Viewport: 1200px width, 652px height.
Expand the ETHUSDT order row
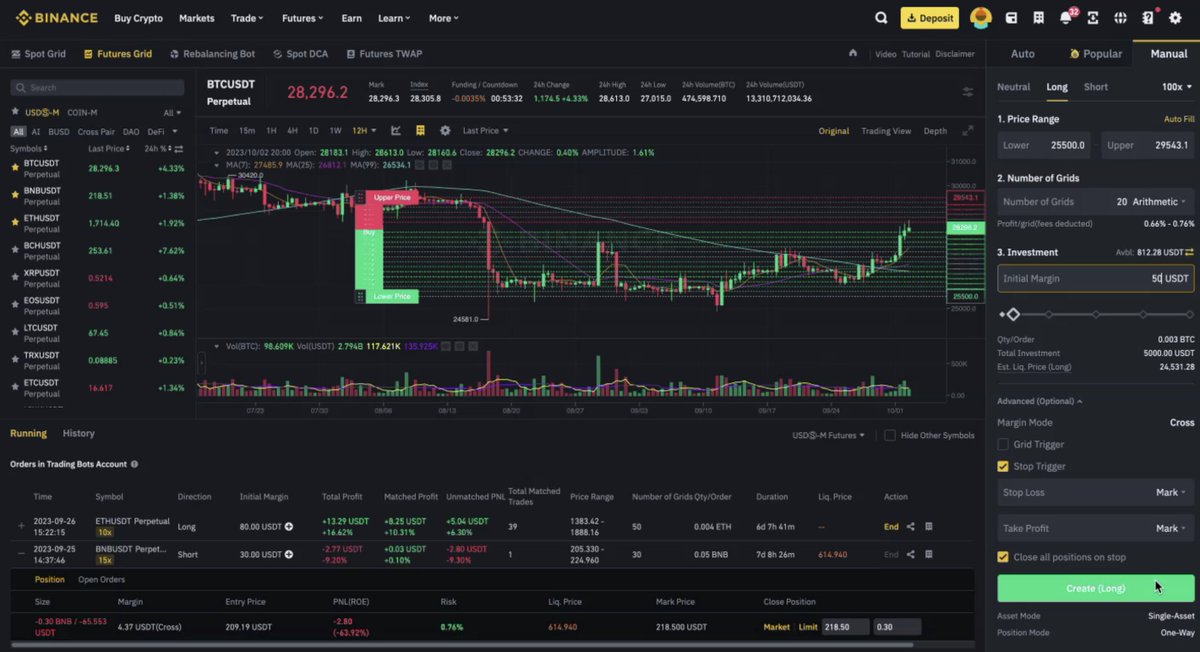[21, 526]
